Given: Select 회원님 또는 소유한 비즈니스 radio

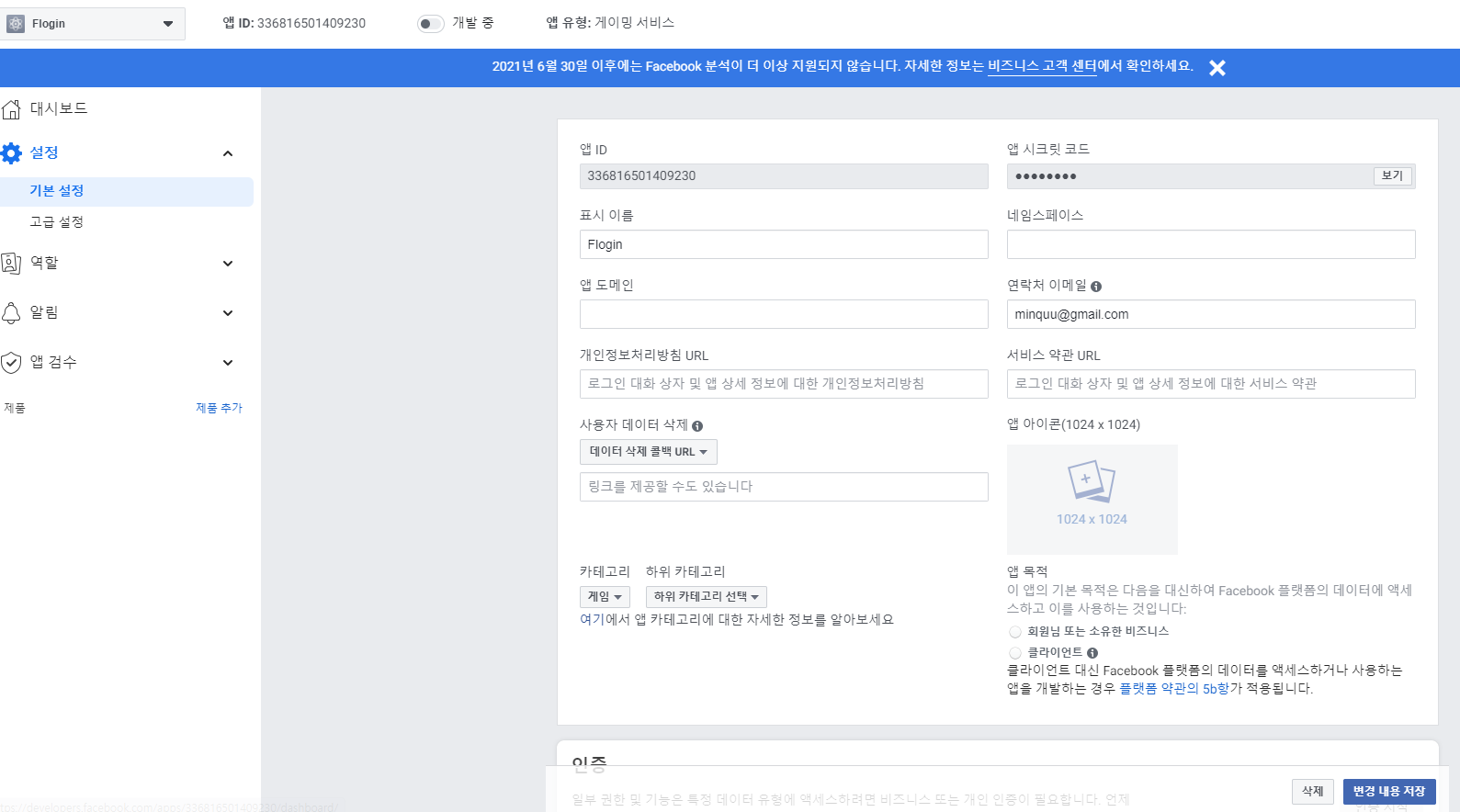Looking at the screenshot, I should pos(1015,632).
